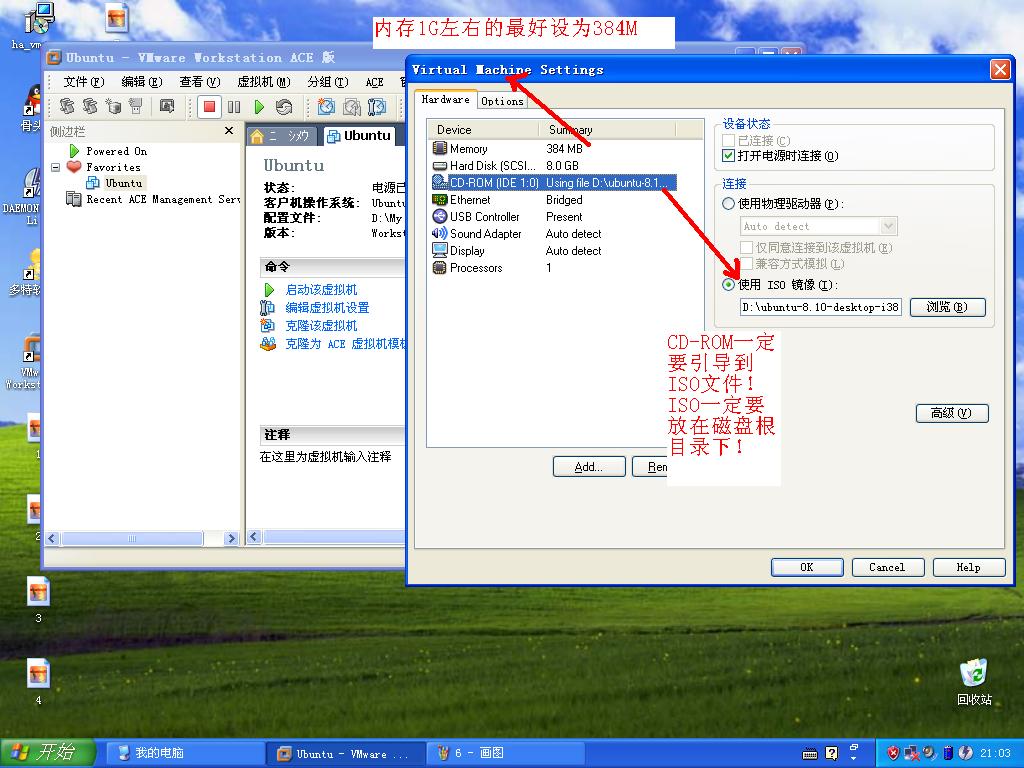Click the 浏览 (Browse) button
Screen dimensions: 1024x768
(x=947, y=307)
